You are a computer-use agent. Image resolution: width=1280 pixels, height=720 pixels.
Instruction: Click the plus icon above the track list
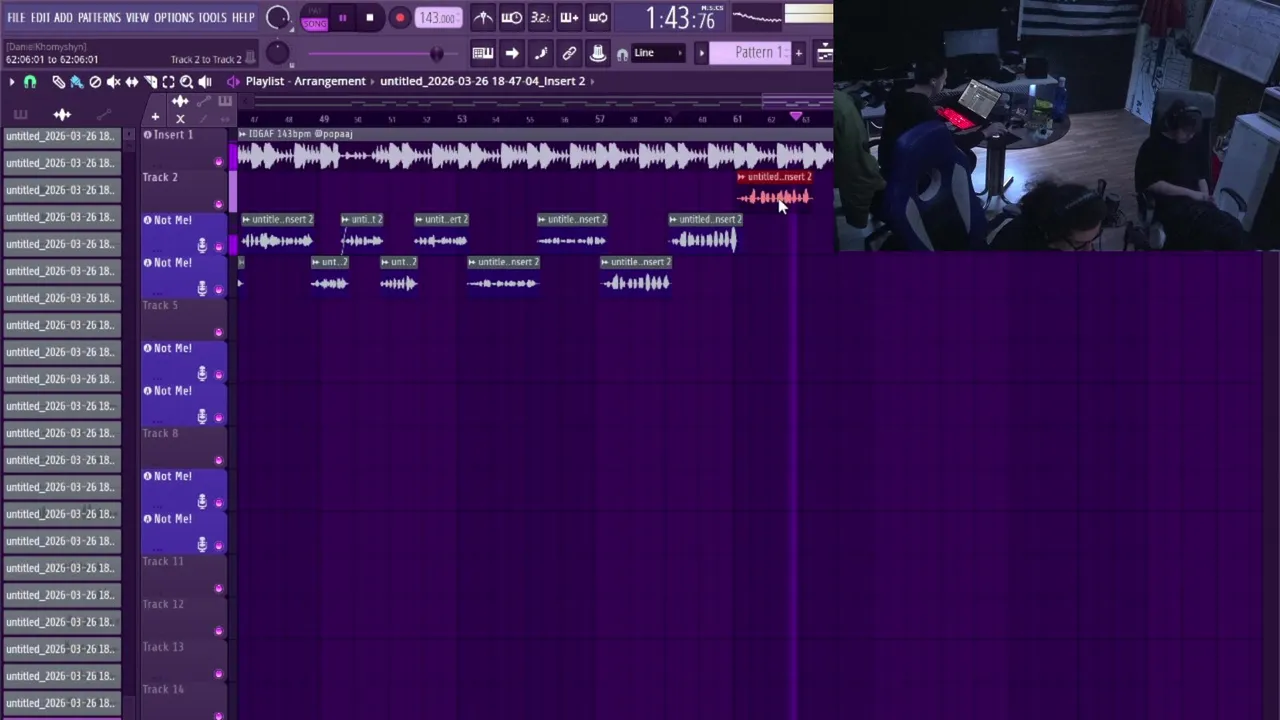(x=155, y=118)
